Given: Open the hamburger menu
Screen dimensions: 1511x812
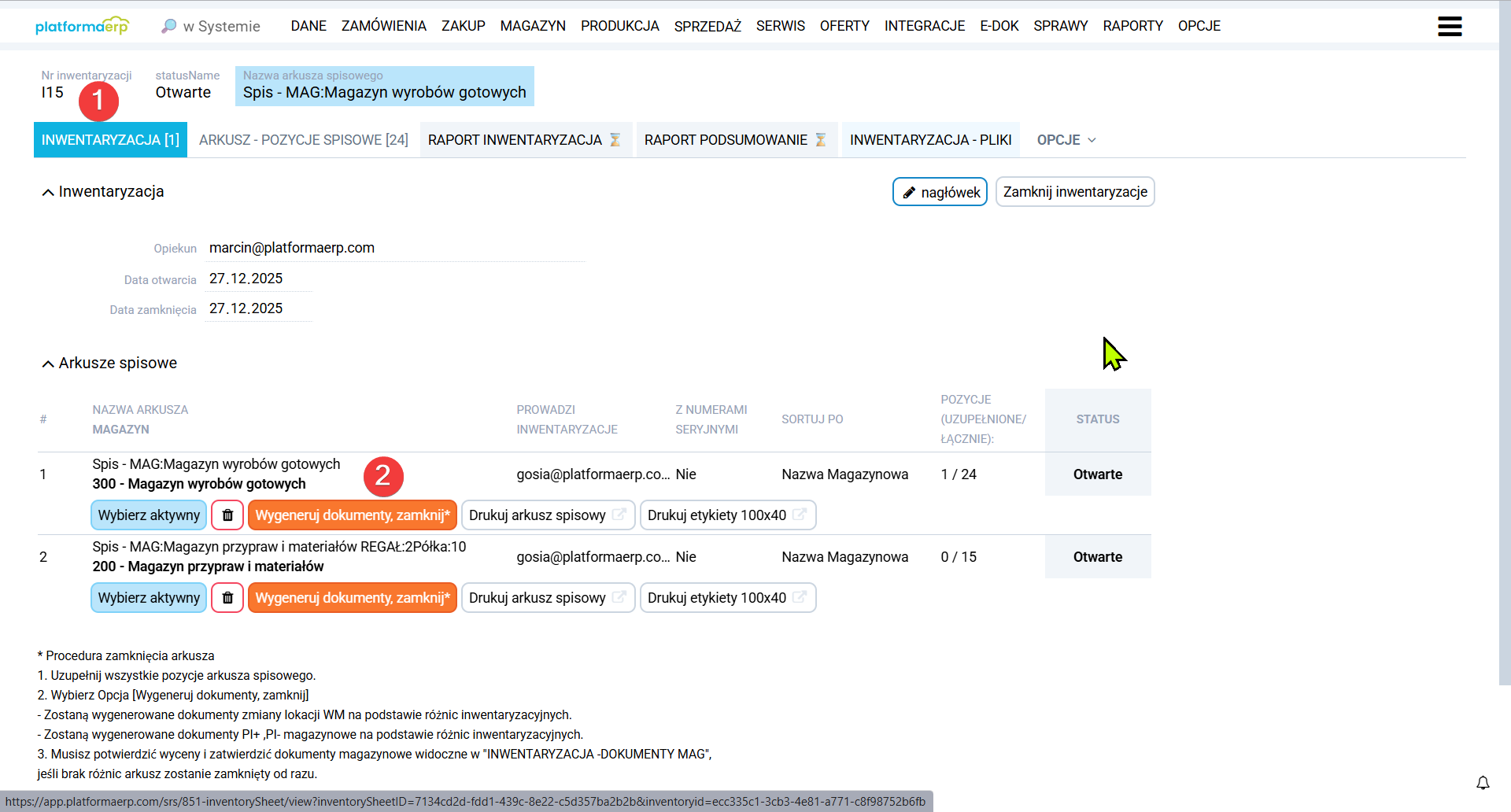Looking at the screenshot, I should (1450, 26).
